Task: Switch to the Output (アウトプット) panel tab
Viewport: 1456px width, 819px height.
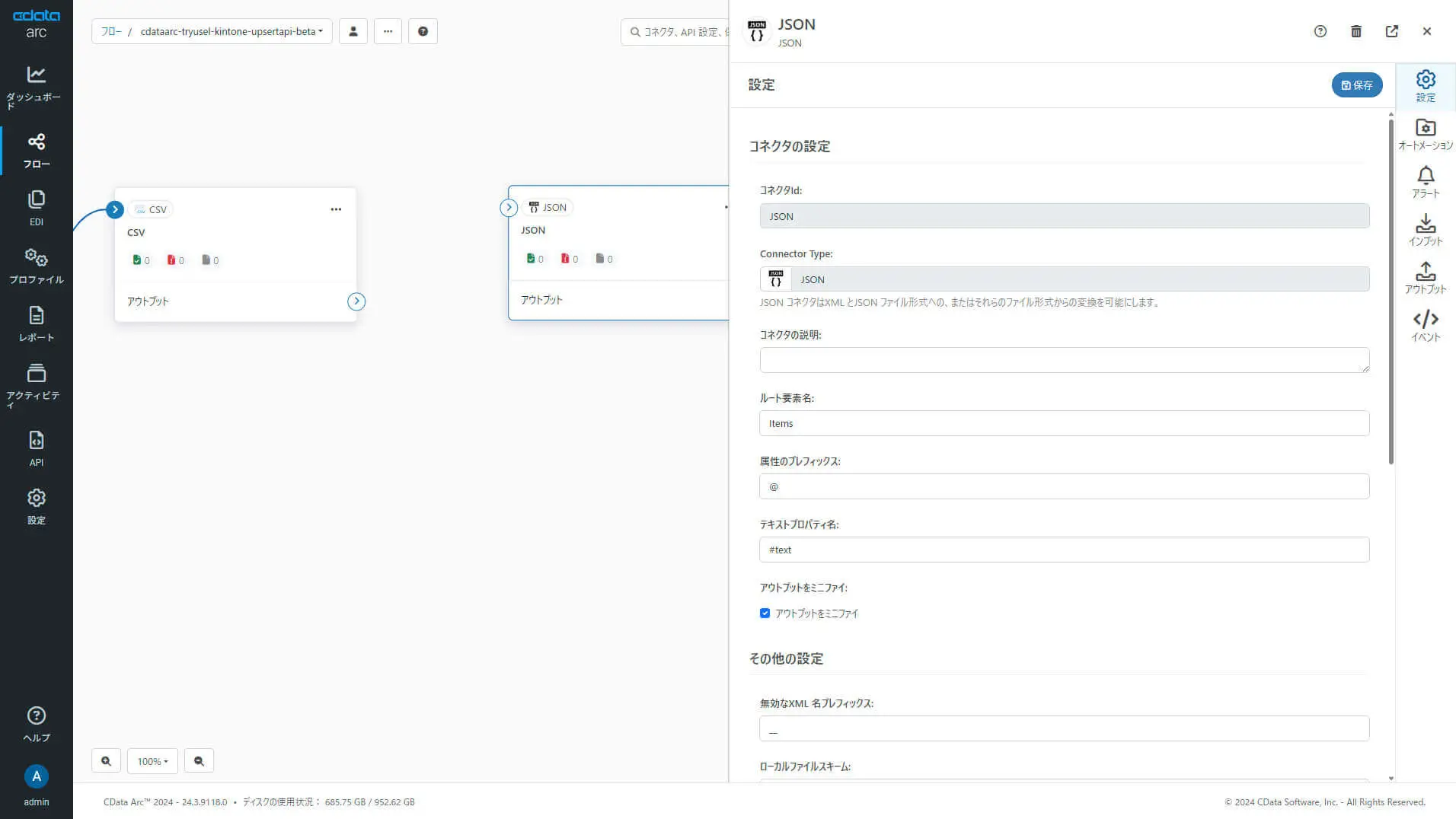Action: click(1426, 278)
